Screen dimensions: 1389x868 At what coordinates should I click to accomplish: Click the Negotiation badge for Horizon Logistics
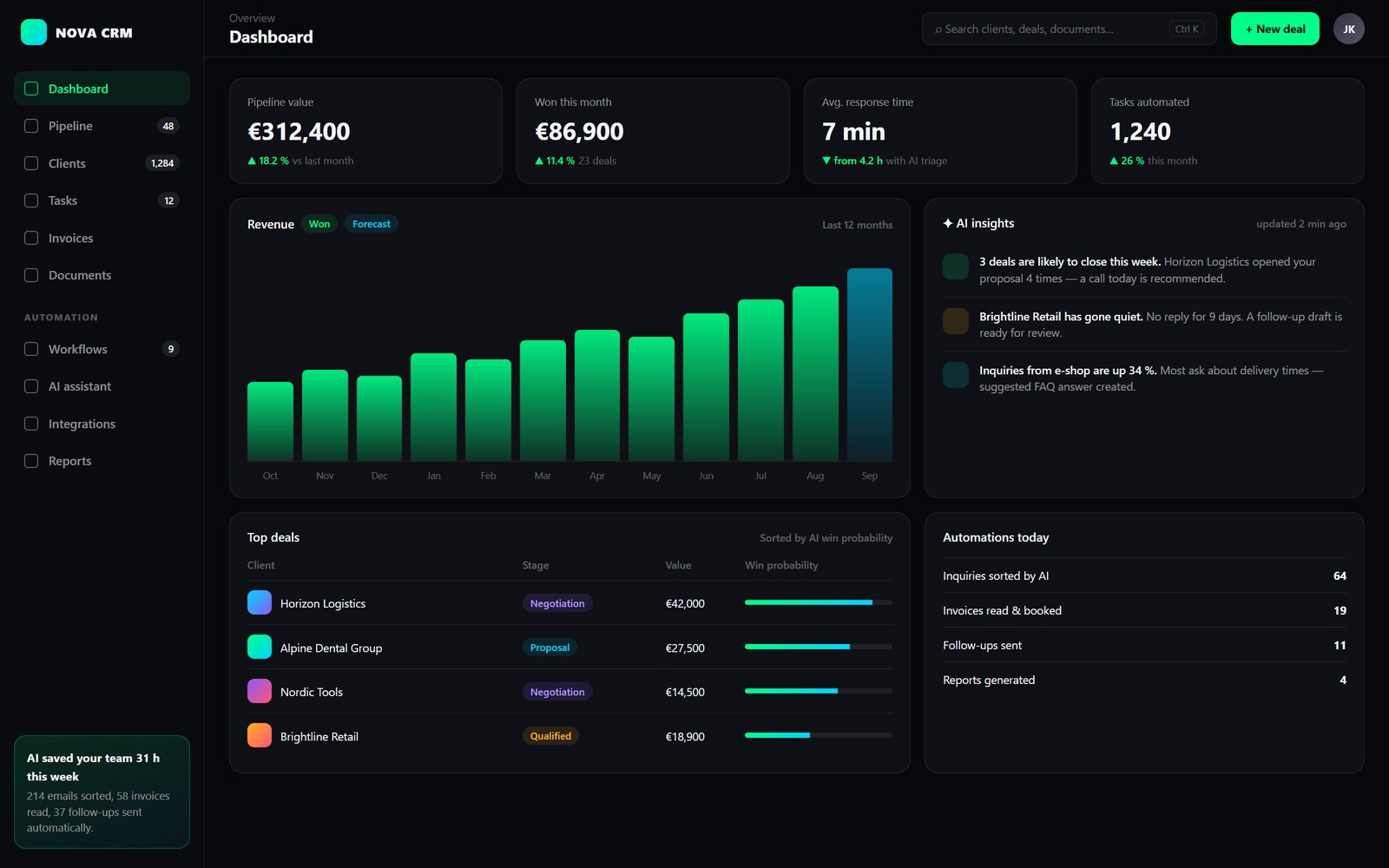pyautogui.click(x=557, y=603)
